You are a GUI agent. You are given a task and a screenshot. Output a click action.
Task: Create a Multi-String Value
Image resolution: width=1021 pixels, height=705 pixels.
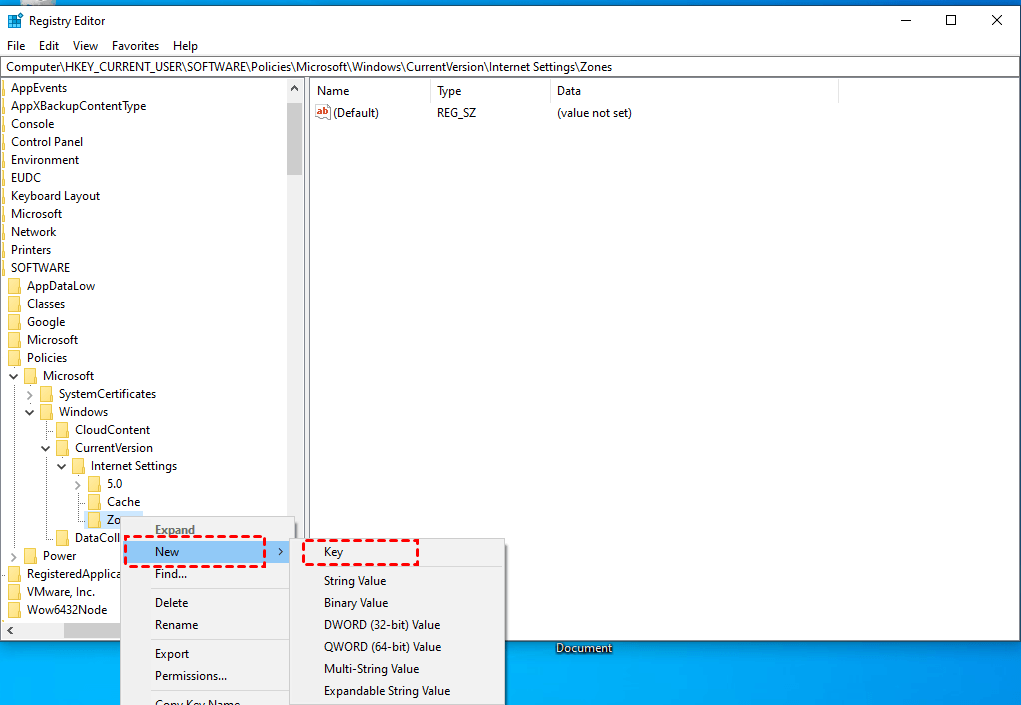click(x=397, y=669)
